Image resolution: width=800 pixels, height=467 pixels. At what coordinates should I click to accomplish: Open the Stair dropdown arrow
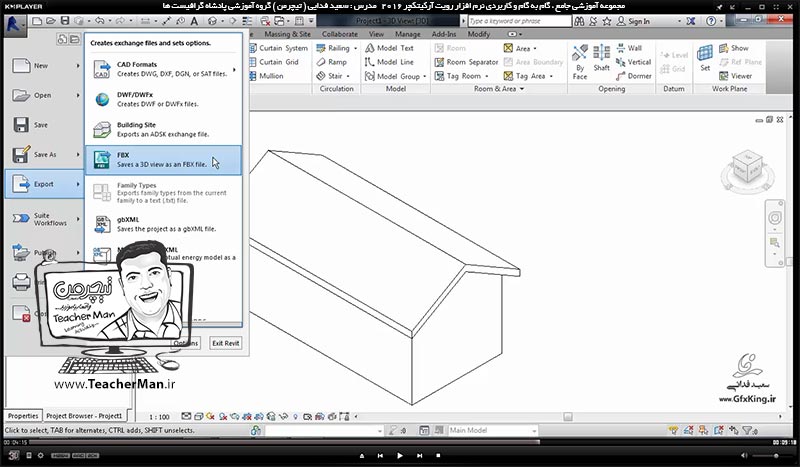(x=348, y=77)
